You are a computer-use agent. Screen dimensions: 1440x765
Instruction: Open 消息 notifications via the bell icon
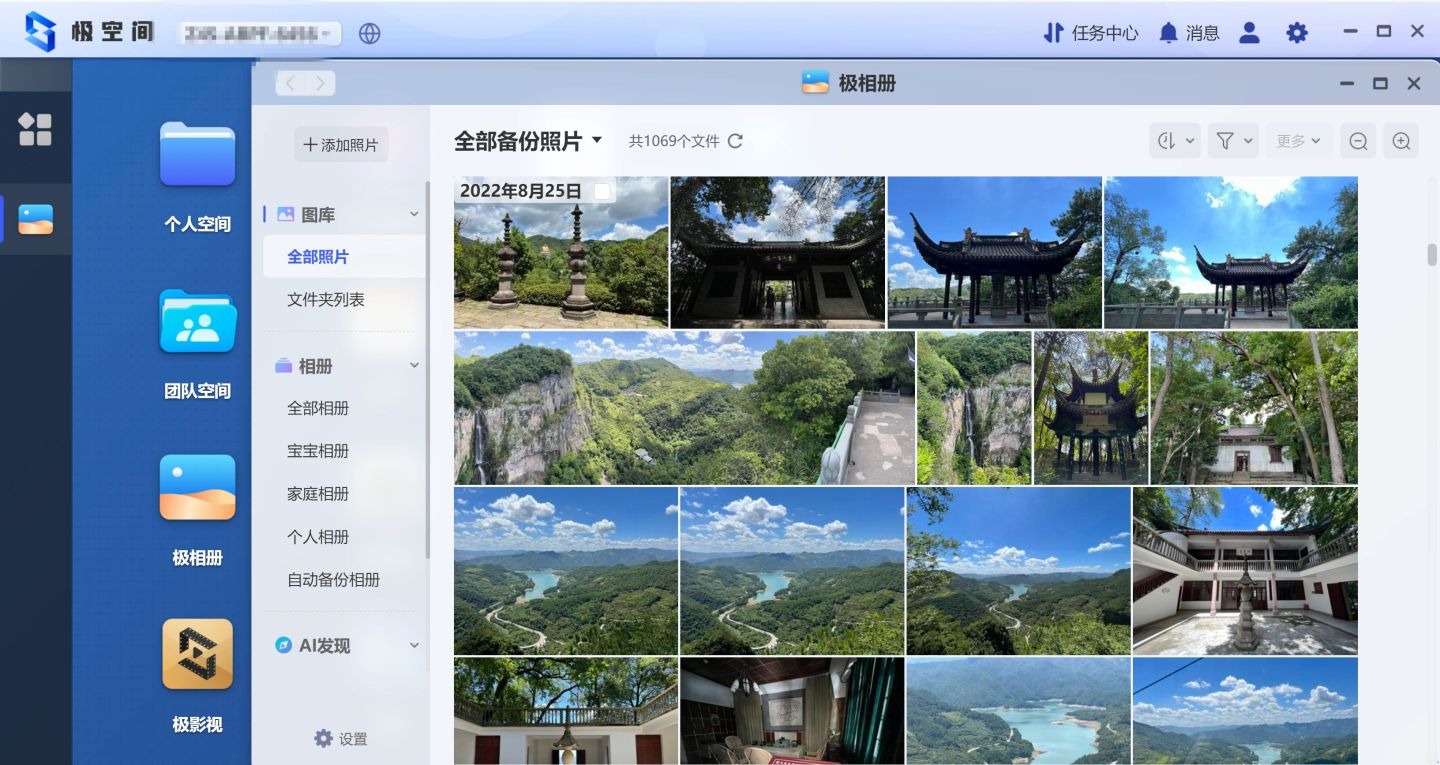point(1168,32)
